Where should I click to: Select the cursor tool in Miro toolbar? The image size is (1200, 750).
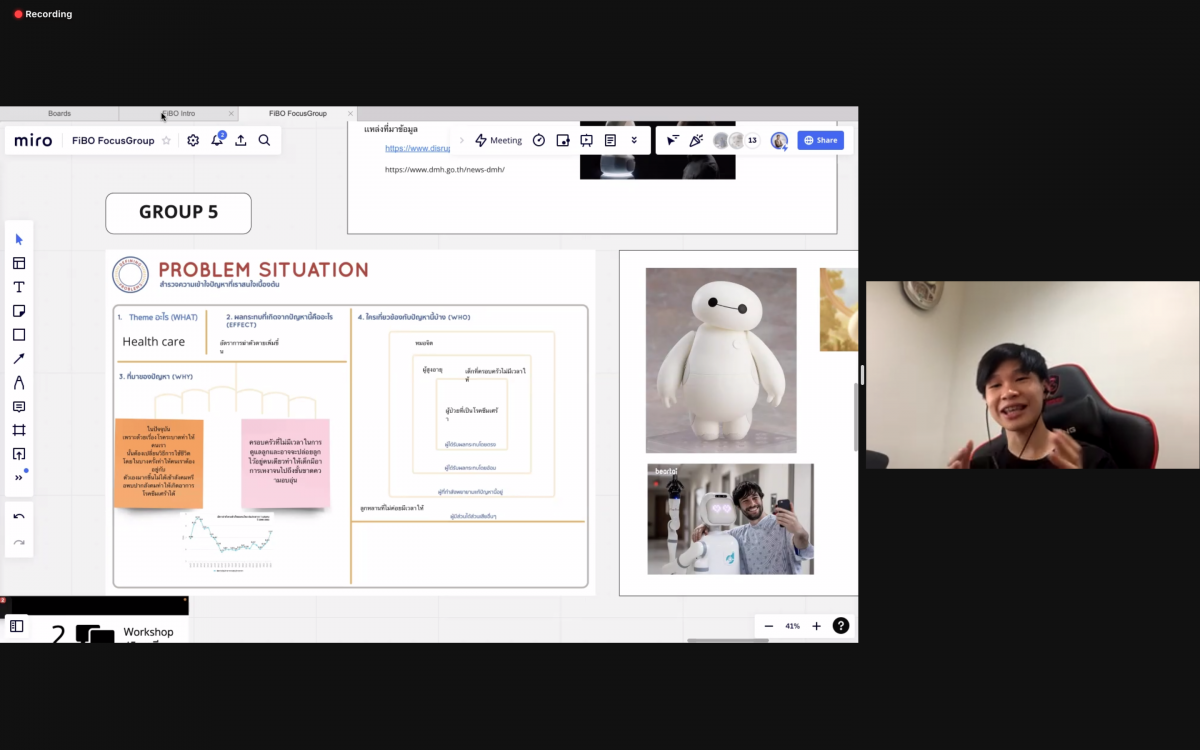[18, 239]
